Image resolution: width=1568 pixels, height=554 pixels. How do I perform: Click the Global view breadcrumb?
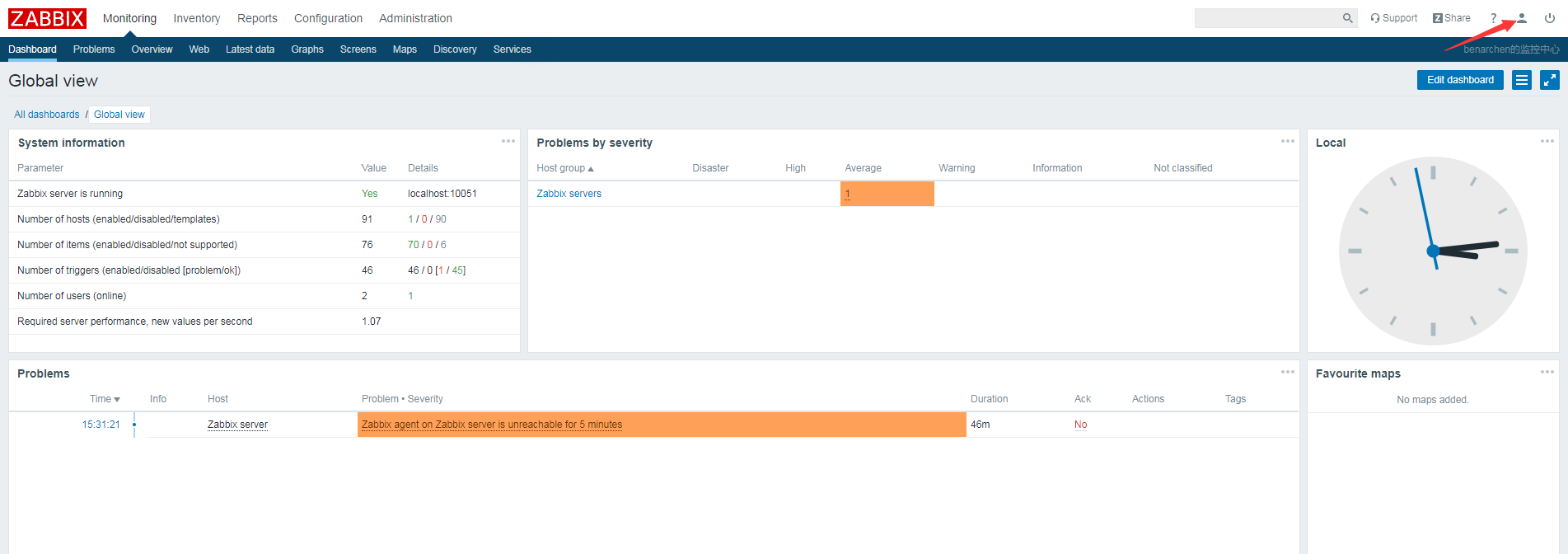119,115
